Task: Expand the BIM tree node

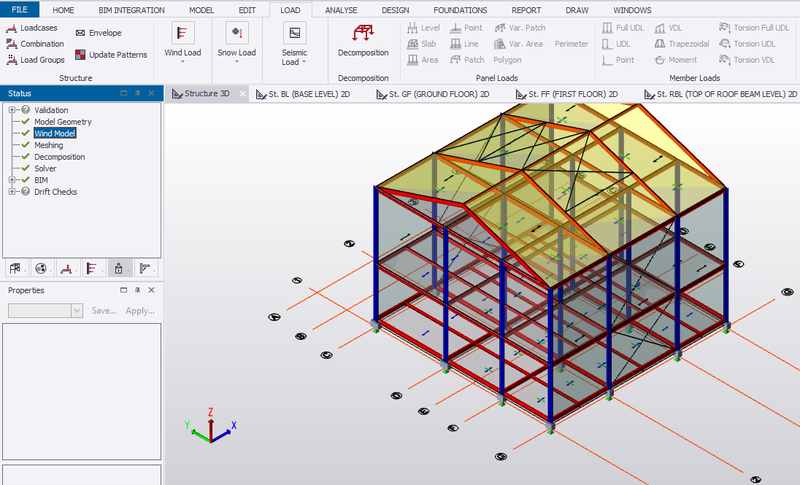Action: tap(12, 180)
